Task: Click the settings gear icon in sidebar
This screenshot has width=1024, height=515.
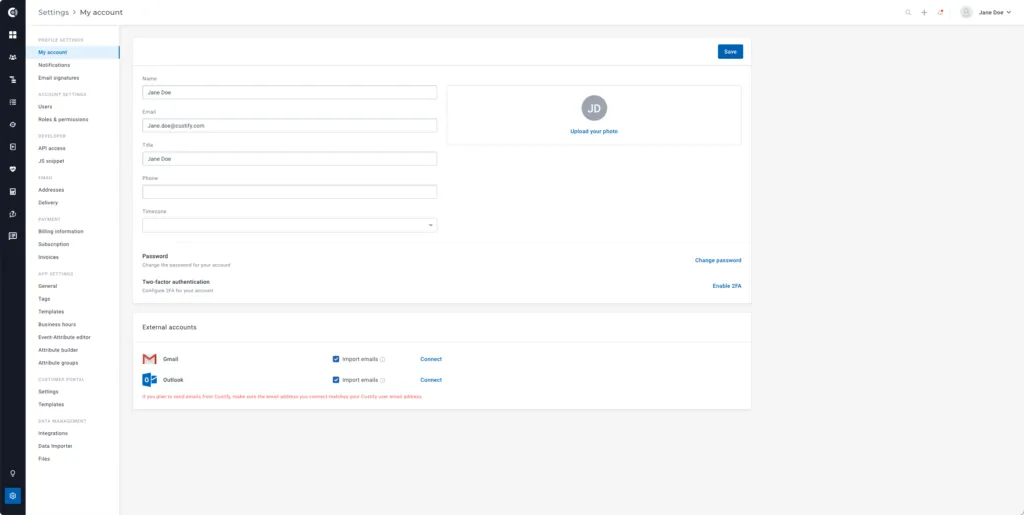Action: [12, 496]
